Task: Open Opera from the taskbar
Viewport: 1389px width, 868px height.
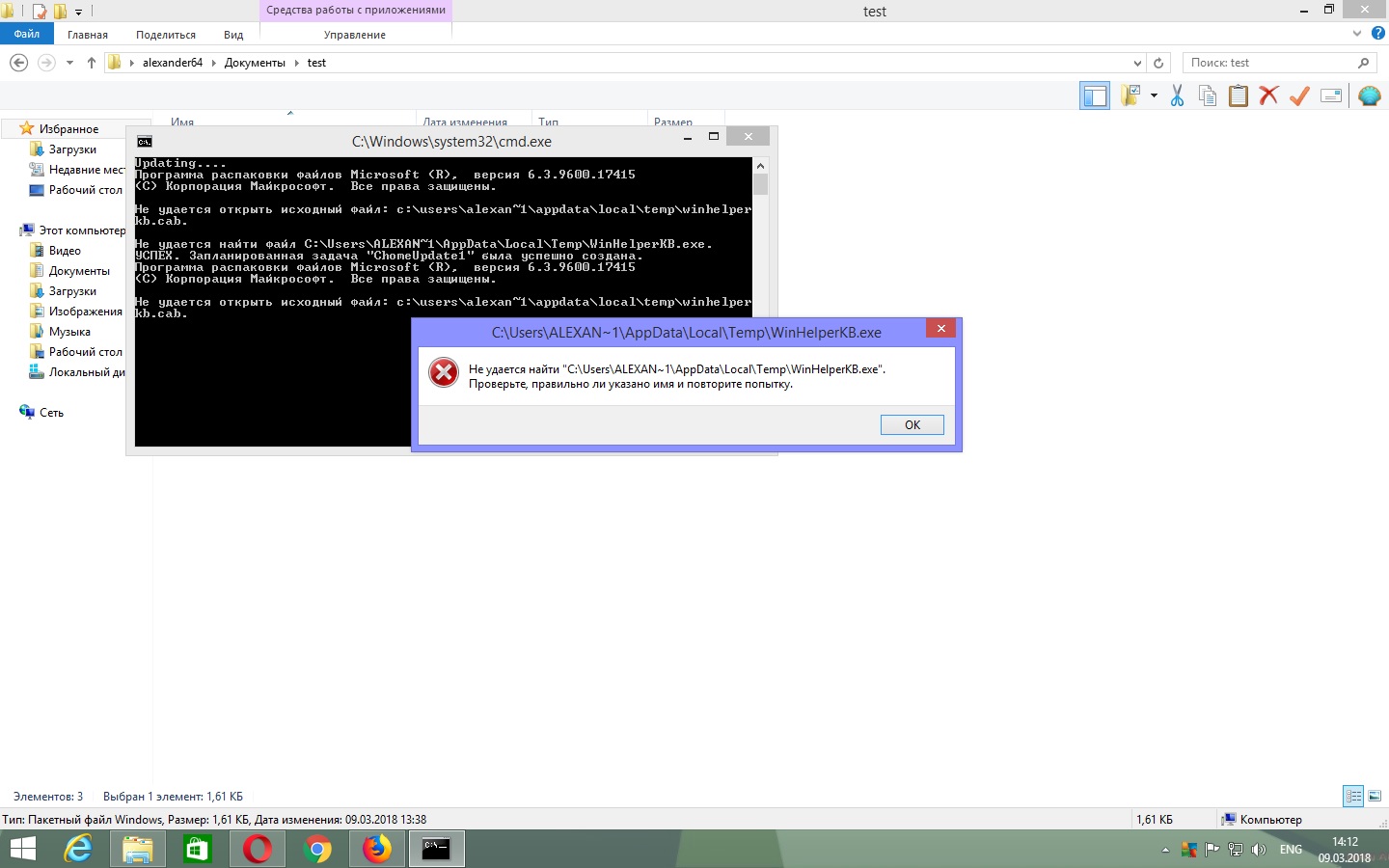Action: 258,849
